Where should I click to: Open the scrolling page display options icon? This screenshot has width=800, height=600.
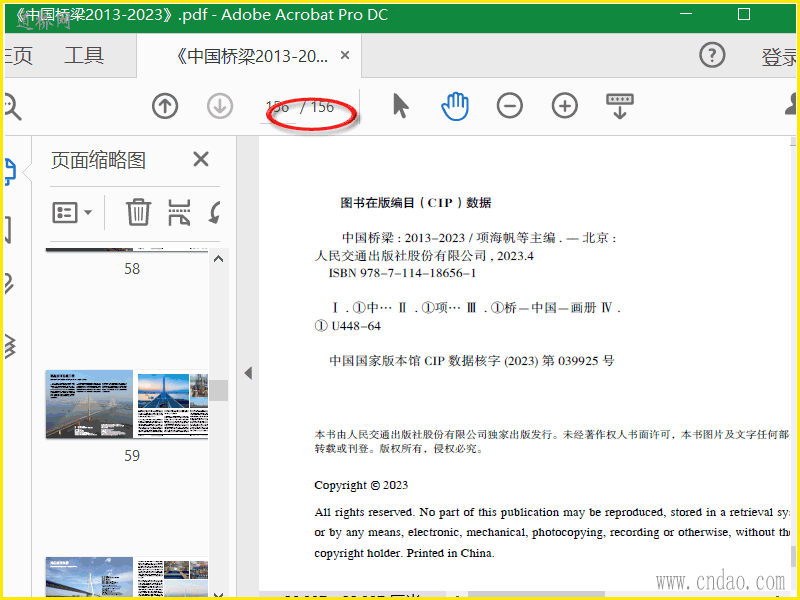(620, 106)
